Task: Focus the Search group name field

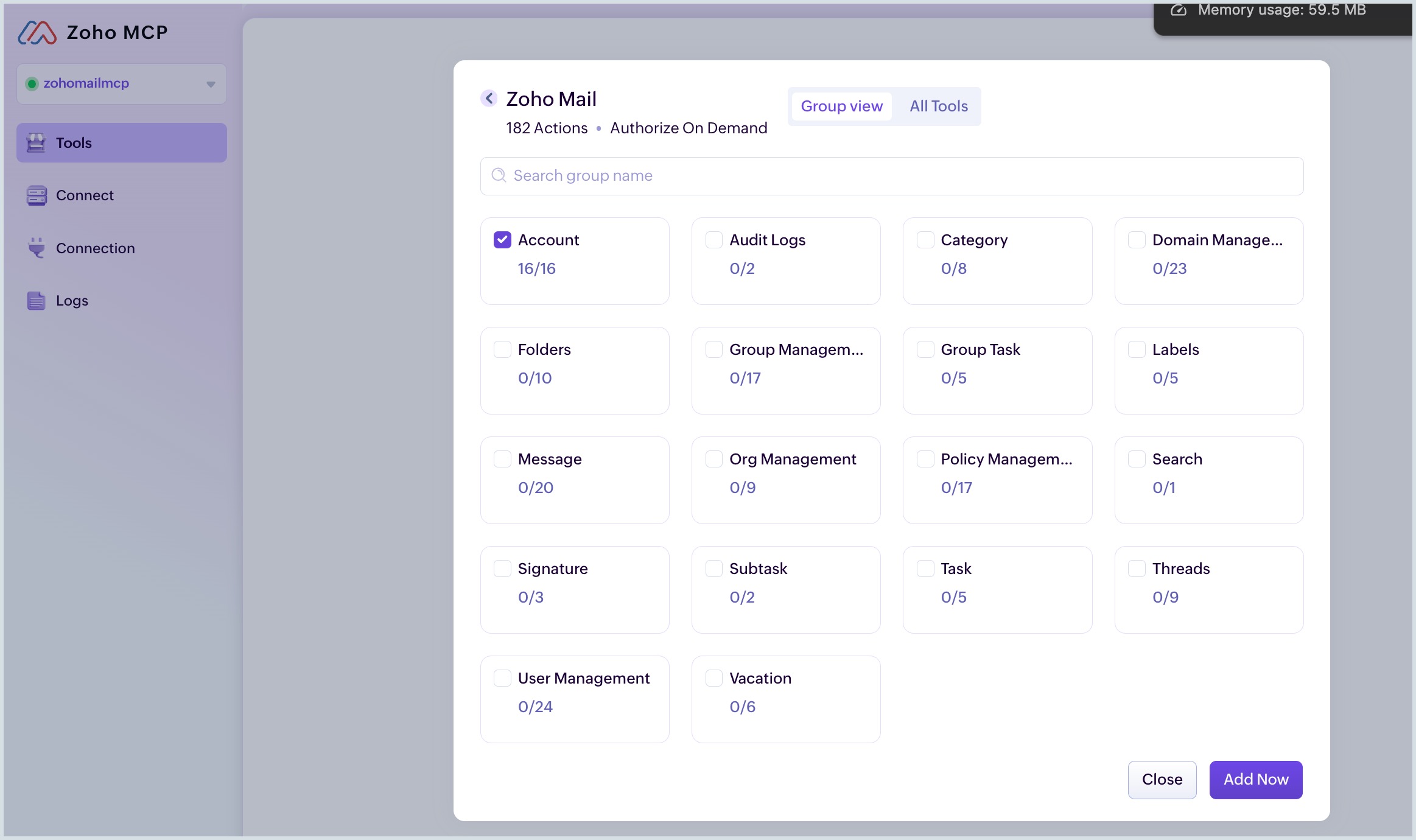Action: click(x=892, y=176)
